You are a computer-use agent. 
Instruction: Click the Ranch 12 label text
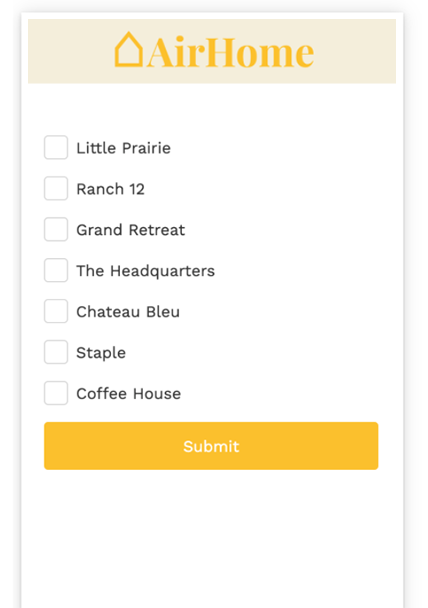pos(110,189)
